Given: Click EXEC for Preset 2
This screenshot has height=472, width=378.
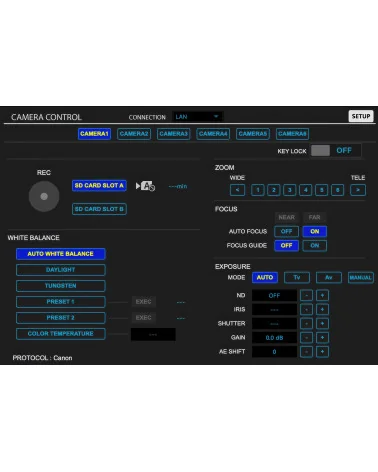Looking at the screenshot, I should point(144,318).
